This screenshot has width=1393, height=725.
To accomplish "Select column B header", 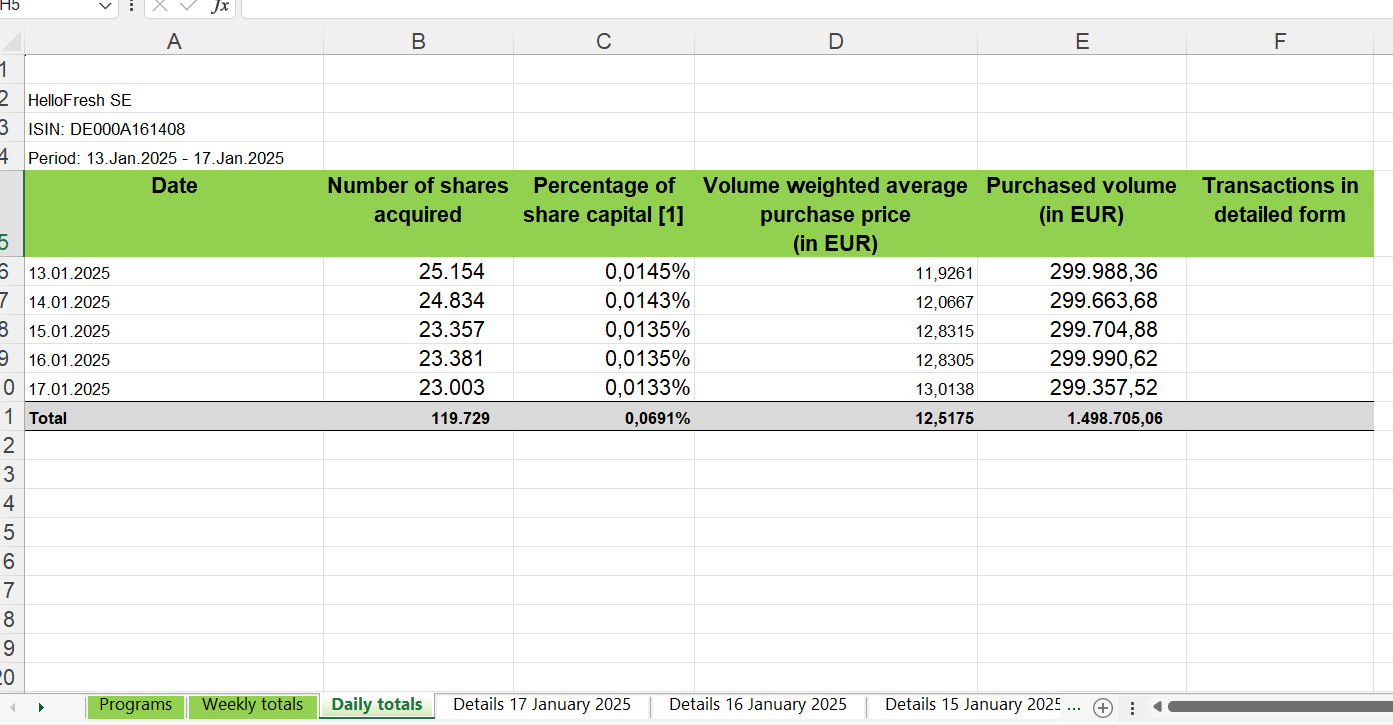I will [418, 42].
